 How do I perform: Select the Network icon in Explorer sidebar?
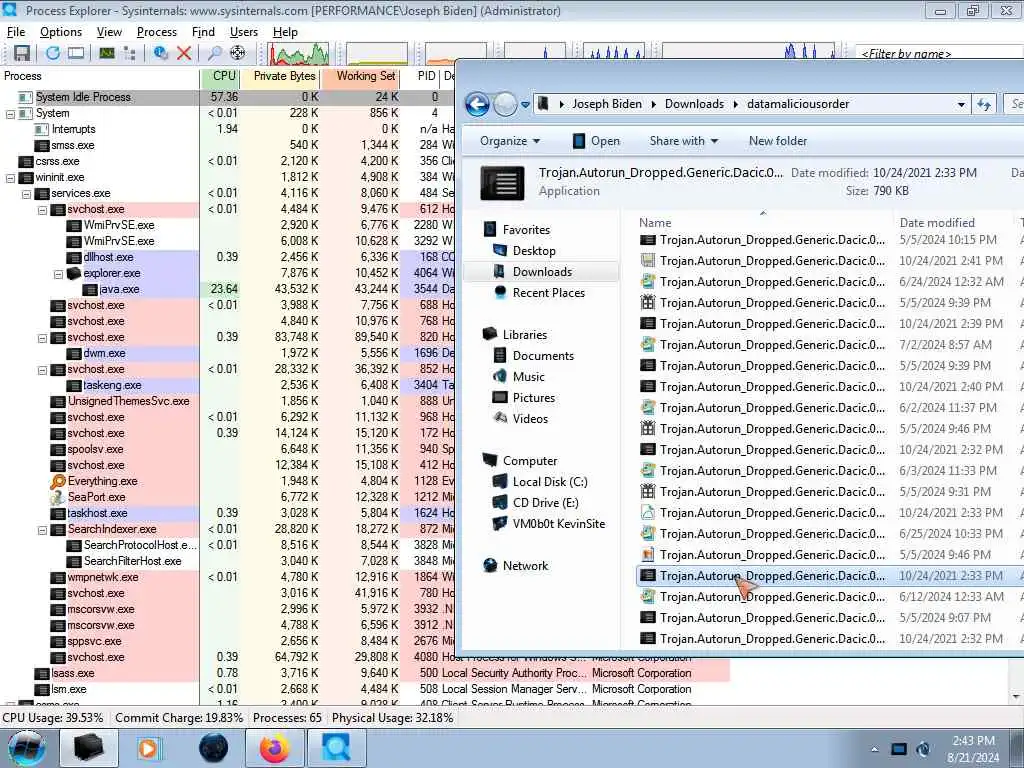(x=490, y=566)
